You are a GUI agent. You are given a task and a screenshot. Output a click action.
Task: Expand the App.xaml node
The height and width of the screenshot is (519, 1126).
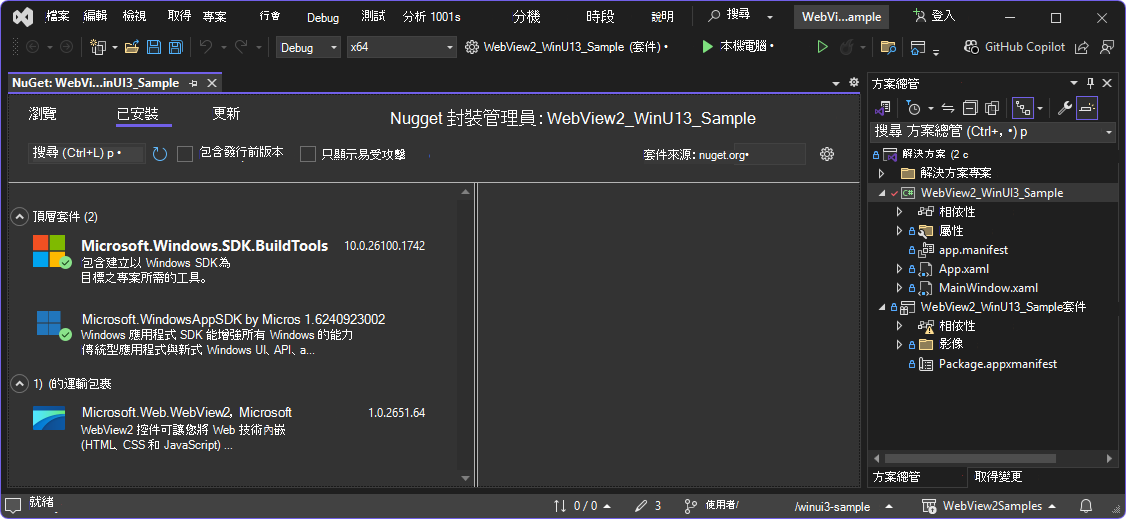899,269
